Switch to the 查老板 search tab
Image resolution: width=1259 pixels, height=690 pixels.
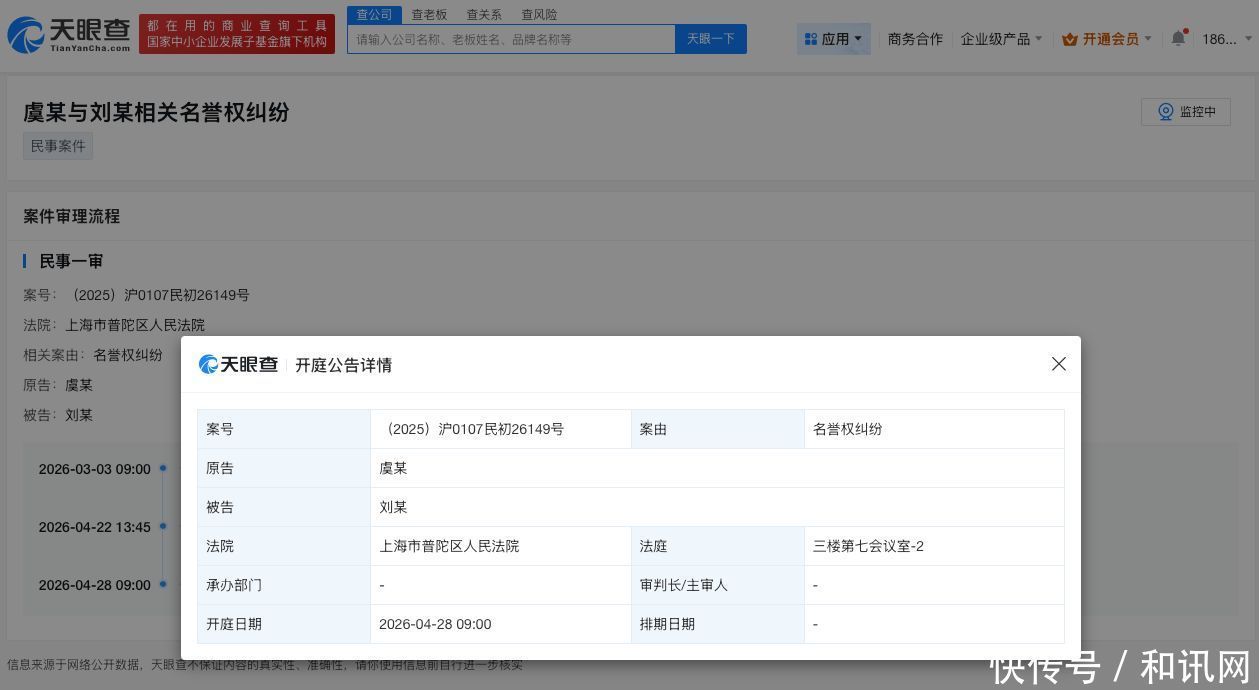pyautogui.click(x=429, y=14)
